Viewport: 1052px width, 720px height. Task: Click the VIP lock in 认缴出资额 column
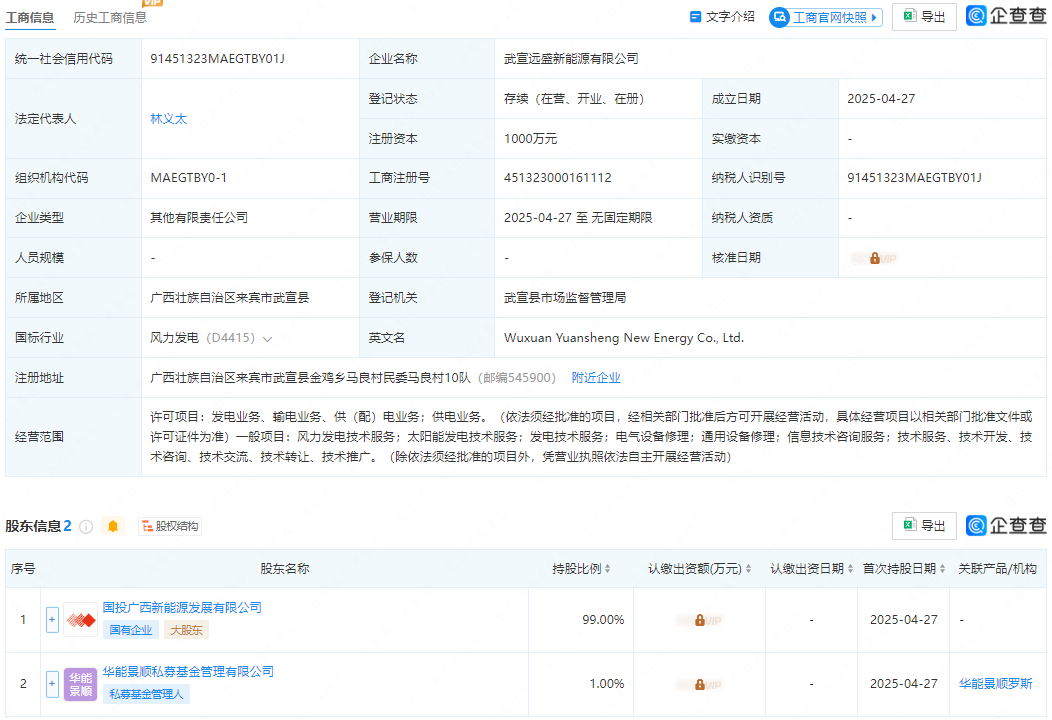pos(699,619)
